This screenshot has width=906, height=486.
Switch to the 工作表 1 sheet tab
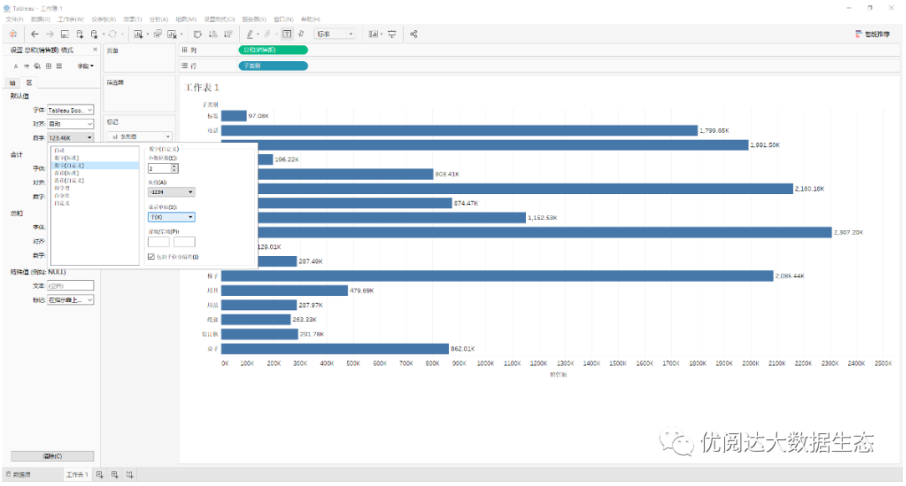[x=77, y=474]
